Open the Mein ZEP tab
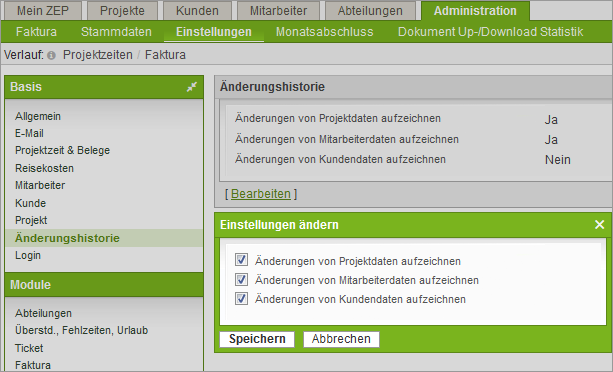 [x=43, y=11]
